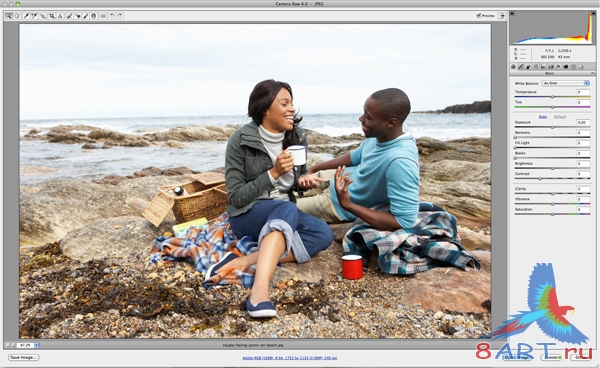This screenshot has width=600, height=368.
Task: Activate the Adjustment Brush tool
Action: click(x=85, y=16)
